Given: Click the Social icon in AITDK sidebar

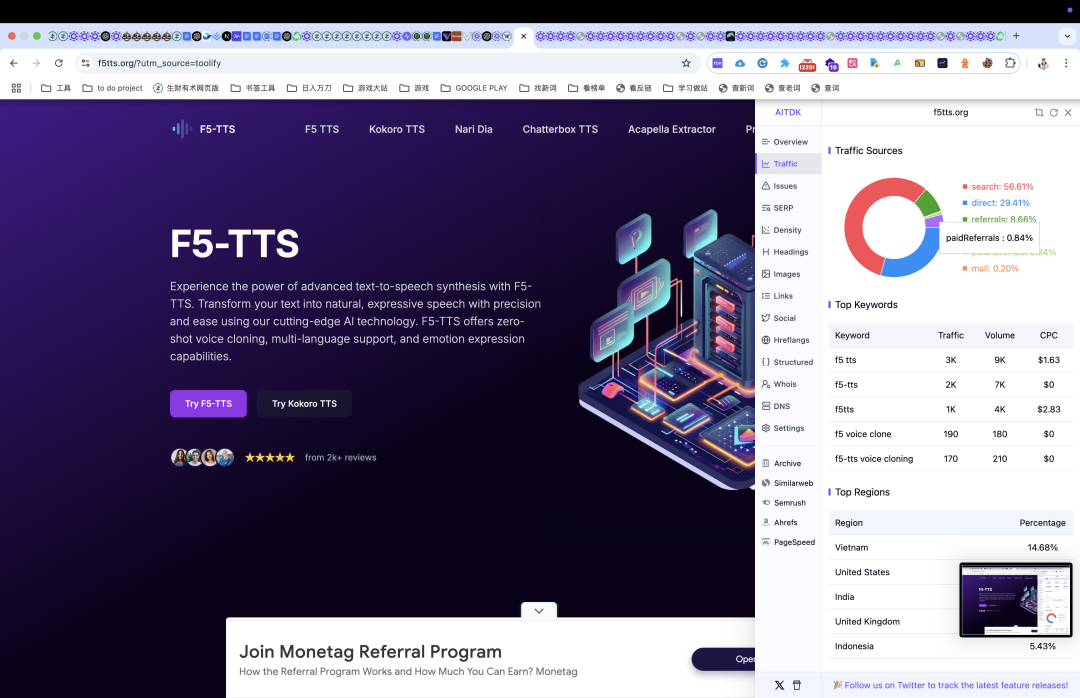Looking at the screenshot, I should [x=766, y=318].
